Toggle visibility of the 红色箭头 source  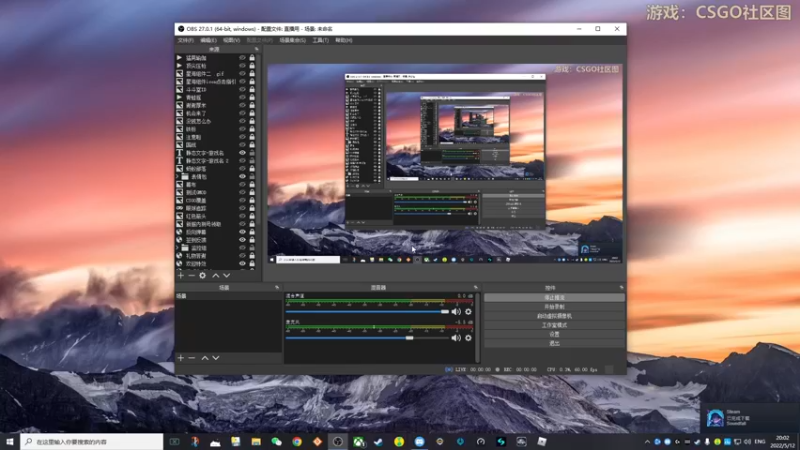pyautogui.click(x=242, y=216)
